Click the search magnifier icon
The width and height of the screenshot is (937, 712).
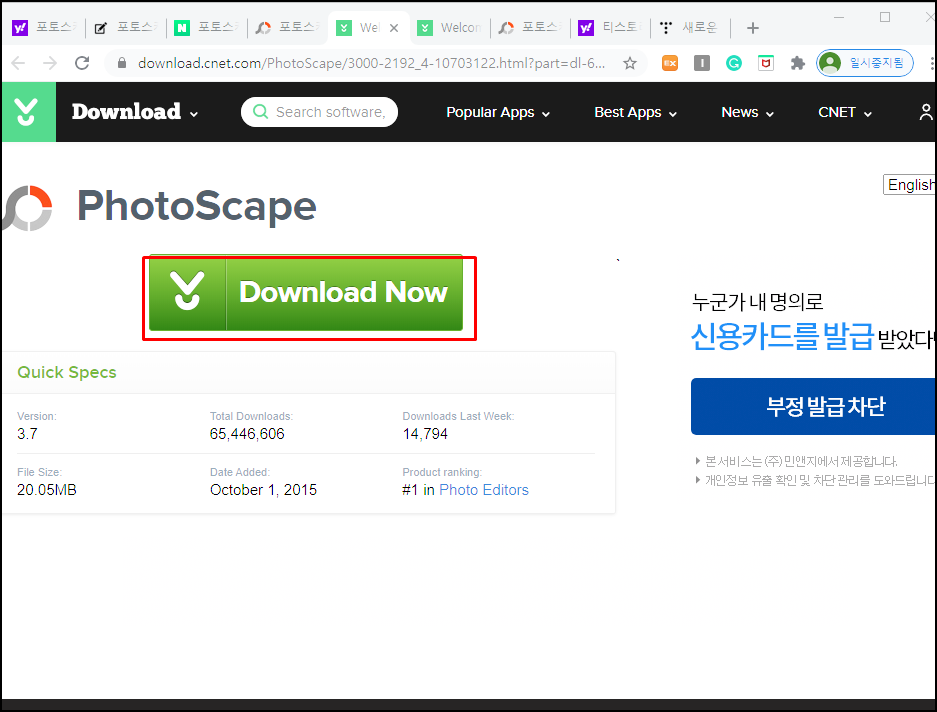(x=261, y=112)
